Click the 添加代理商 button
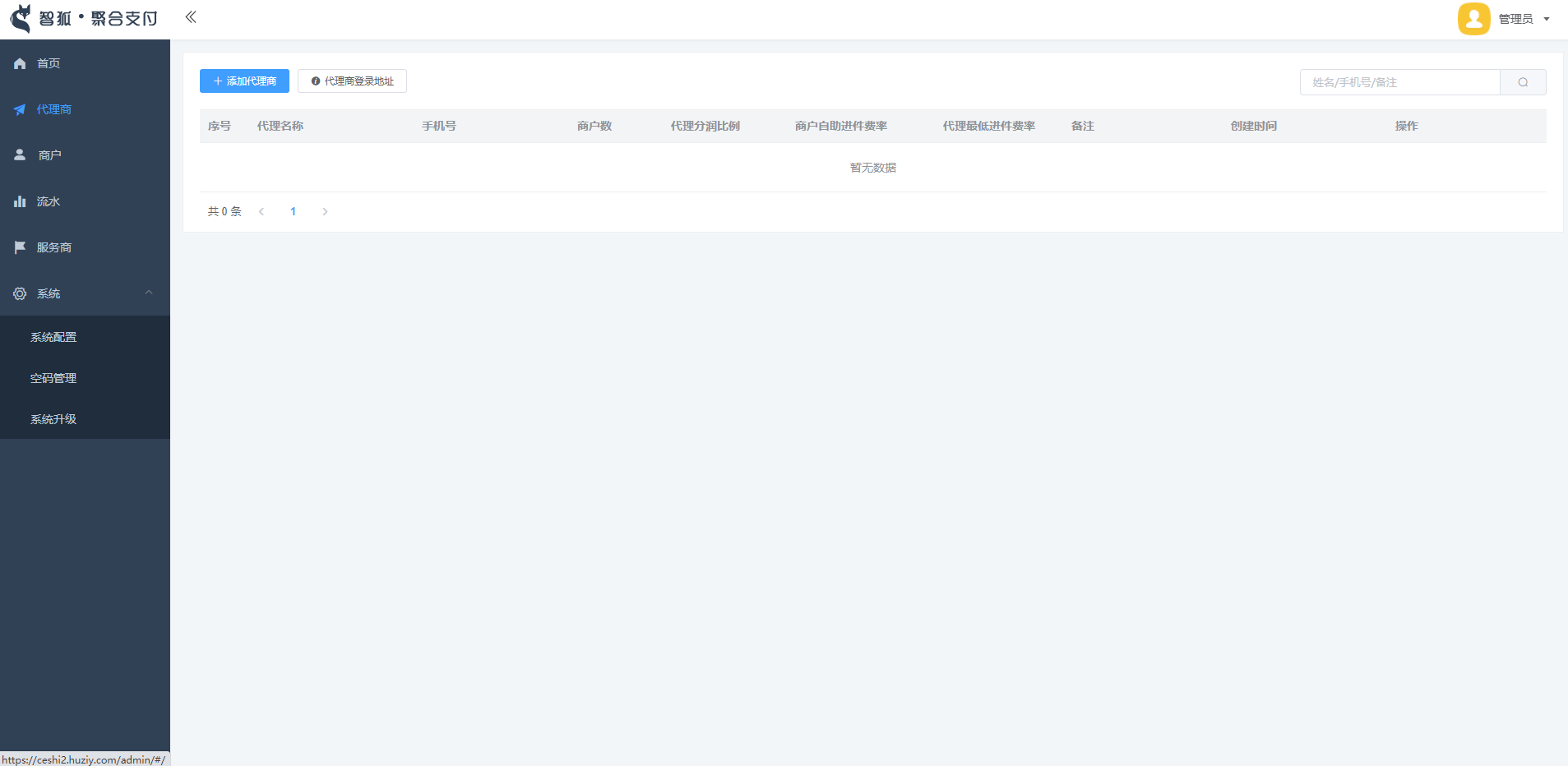The height and width of the screenshot is (766, 1568). (244, 81)
